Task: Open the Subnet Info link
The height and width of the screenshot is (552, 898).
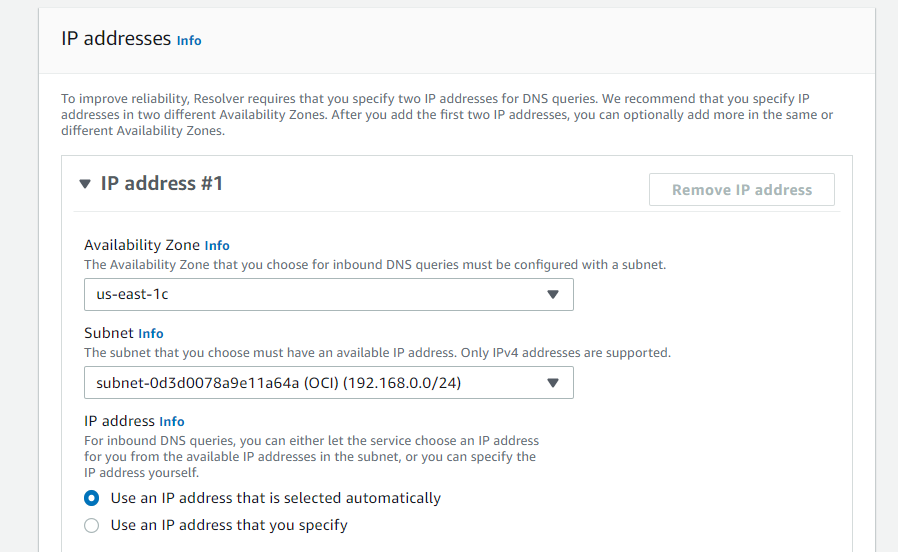Action: pos(151,333)
